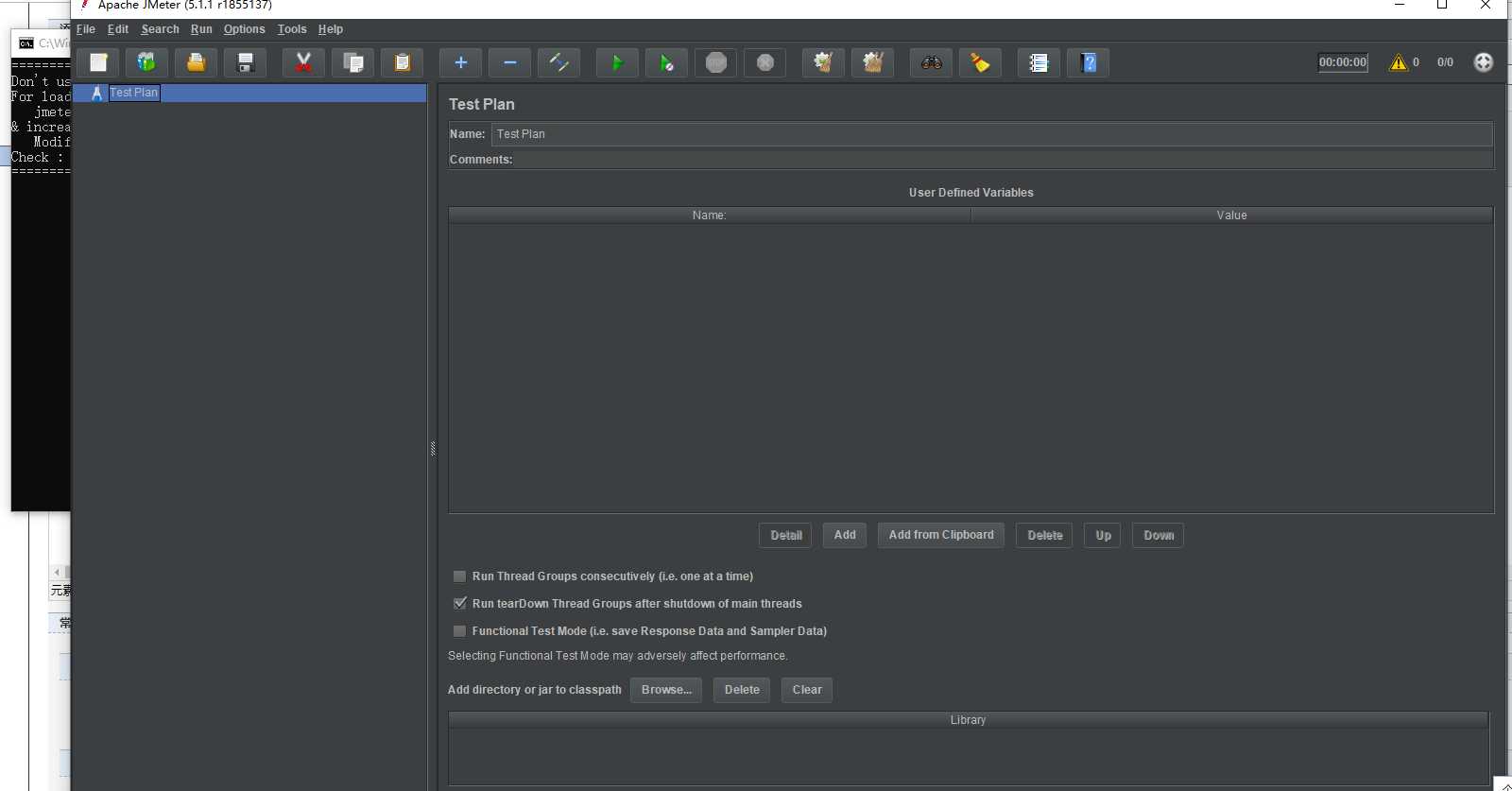Open the Tools menu

(292, 29)
